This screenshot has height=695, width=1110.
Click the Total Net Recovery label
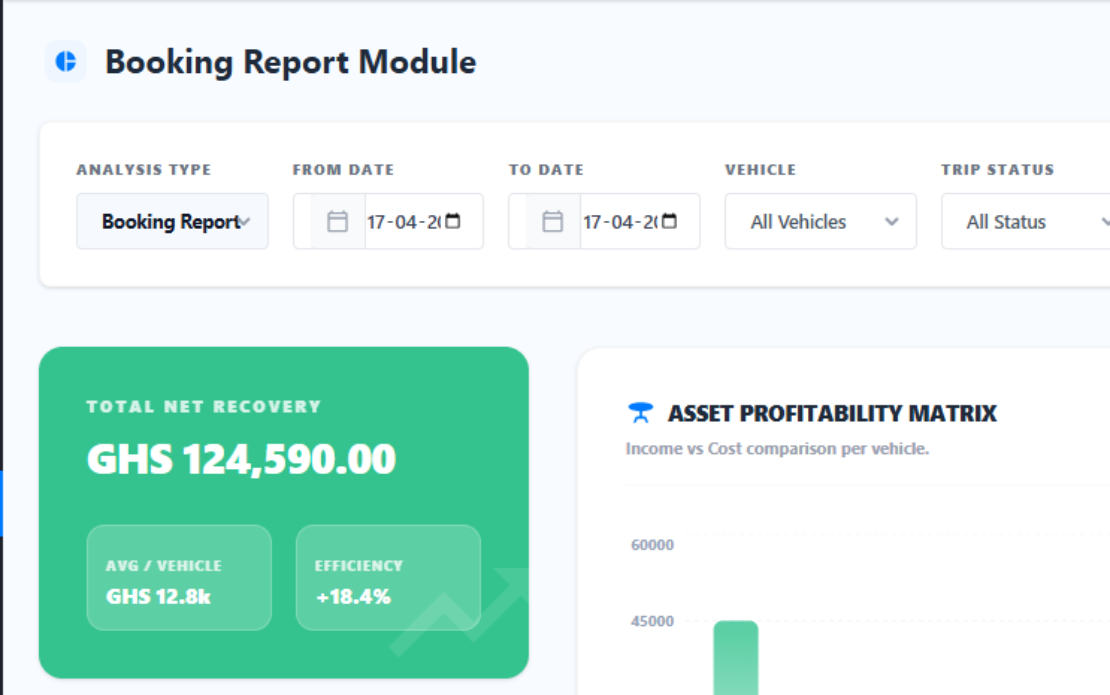click(x=204, y=407)
